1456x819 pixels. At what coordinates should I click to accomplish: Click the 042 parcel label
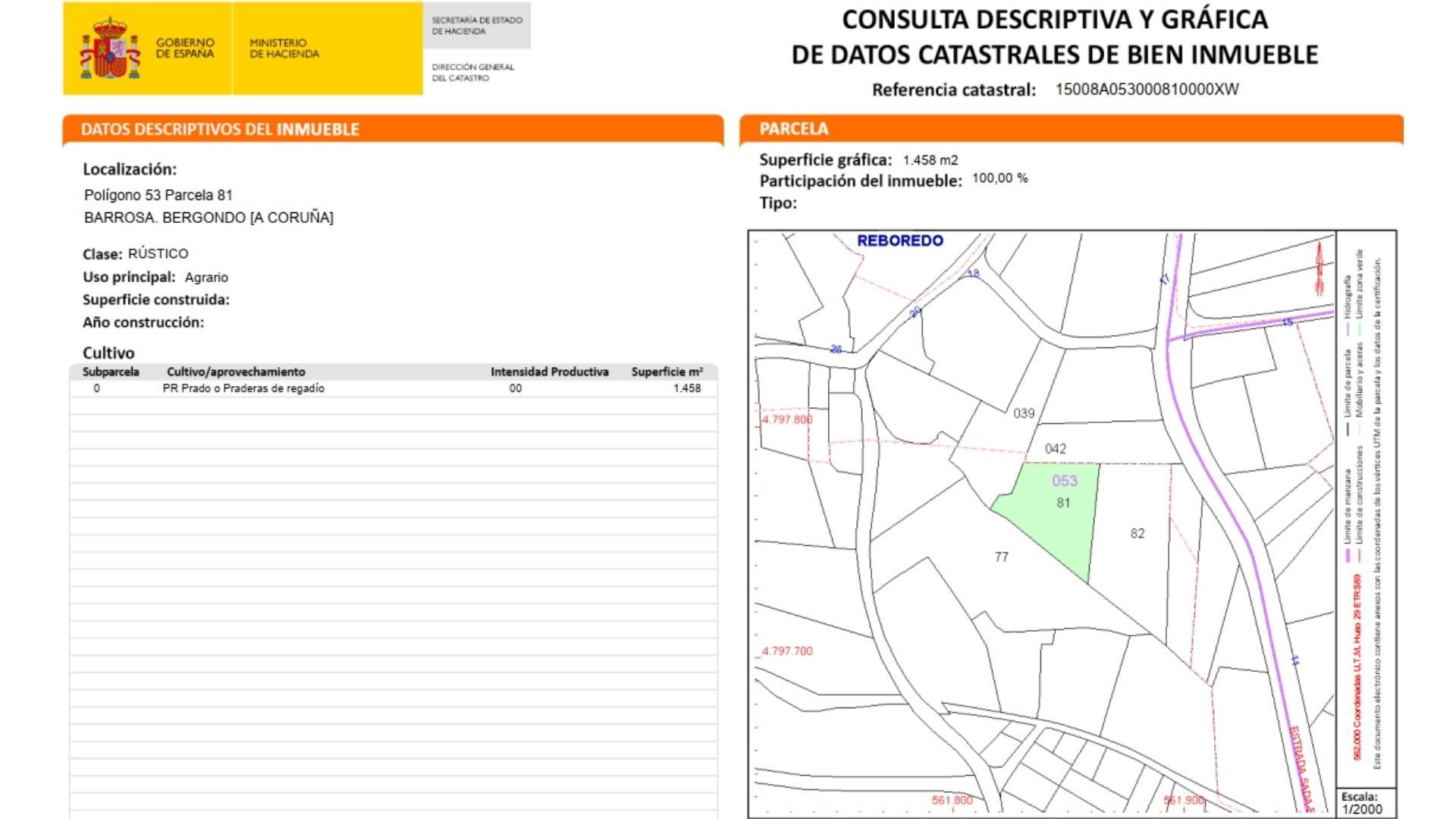1055,449
